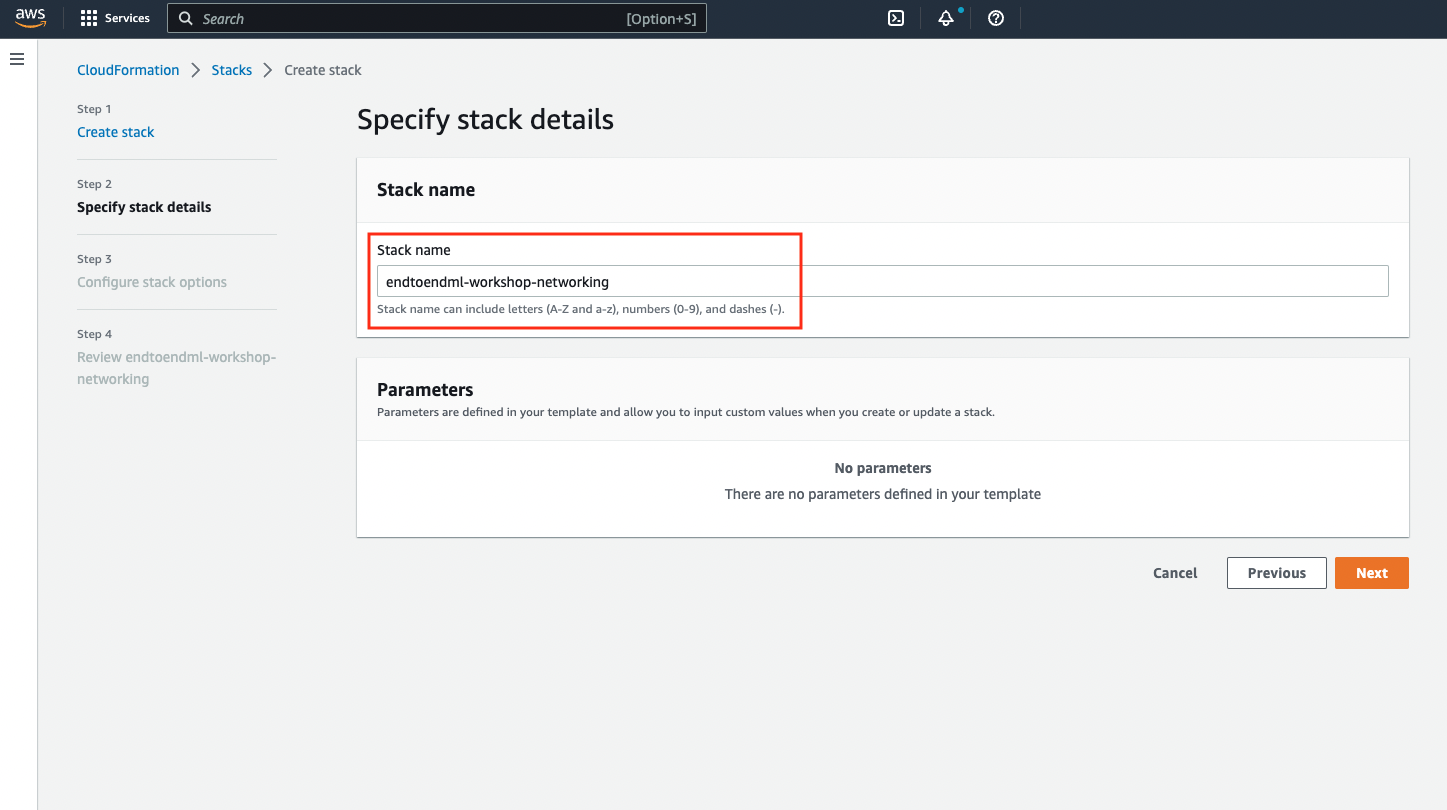Click the Stack name input field

tap(883, 281)
